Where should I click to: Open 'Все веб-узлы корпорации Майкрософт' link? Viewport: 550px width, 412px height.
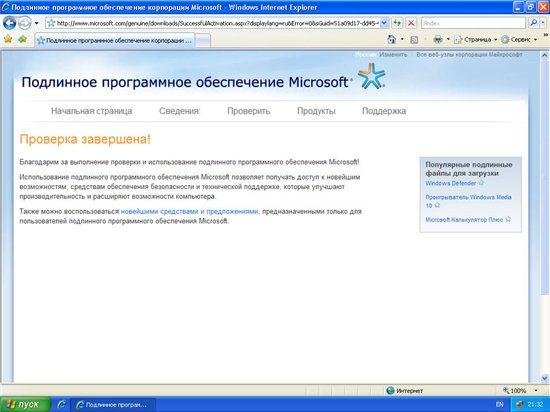tap(469, 55)
